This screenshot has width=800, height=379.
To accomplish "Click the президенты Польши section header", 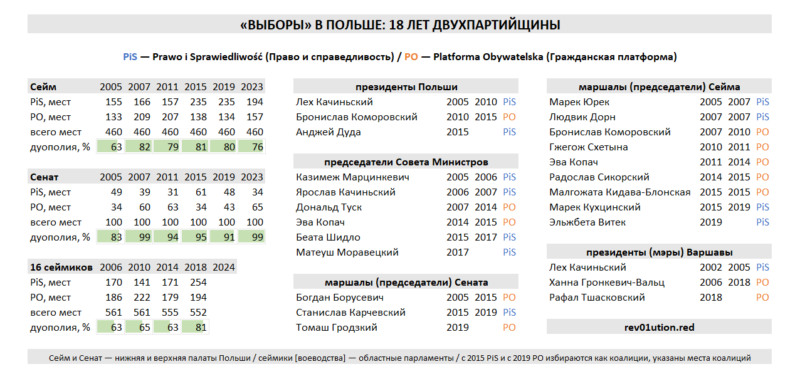I will pyautogui.click(x=406, y=86).
